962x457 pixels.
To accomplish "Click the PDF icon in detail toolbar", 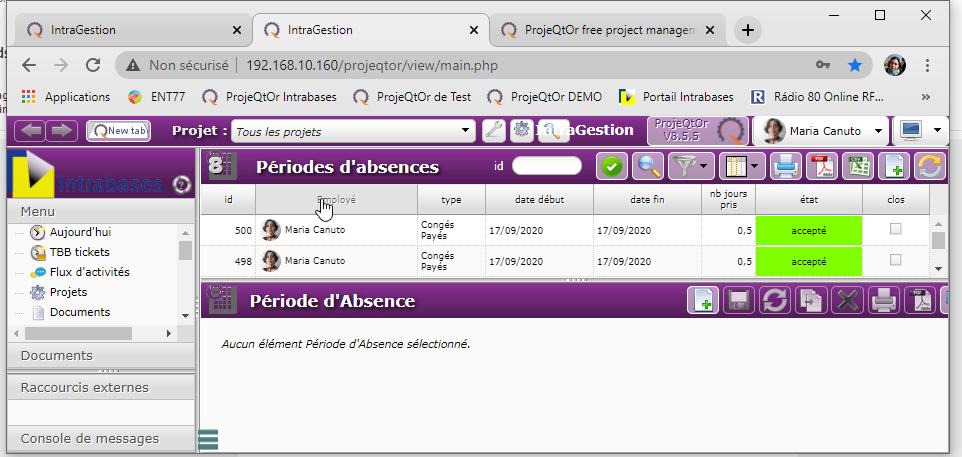I will (x=920, y=301).
